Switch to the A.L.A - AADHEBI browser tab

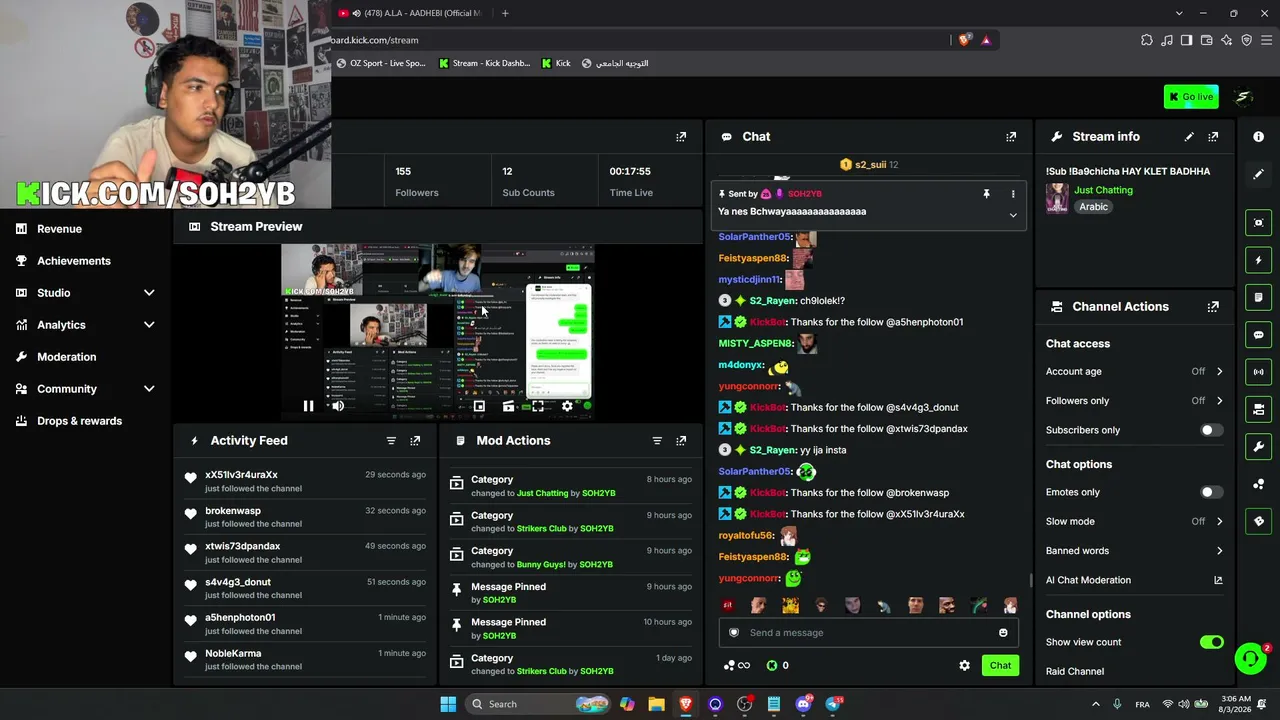click(x=412, y=13)
